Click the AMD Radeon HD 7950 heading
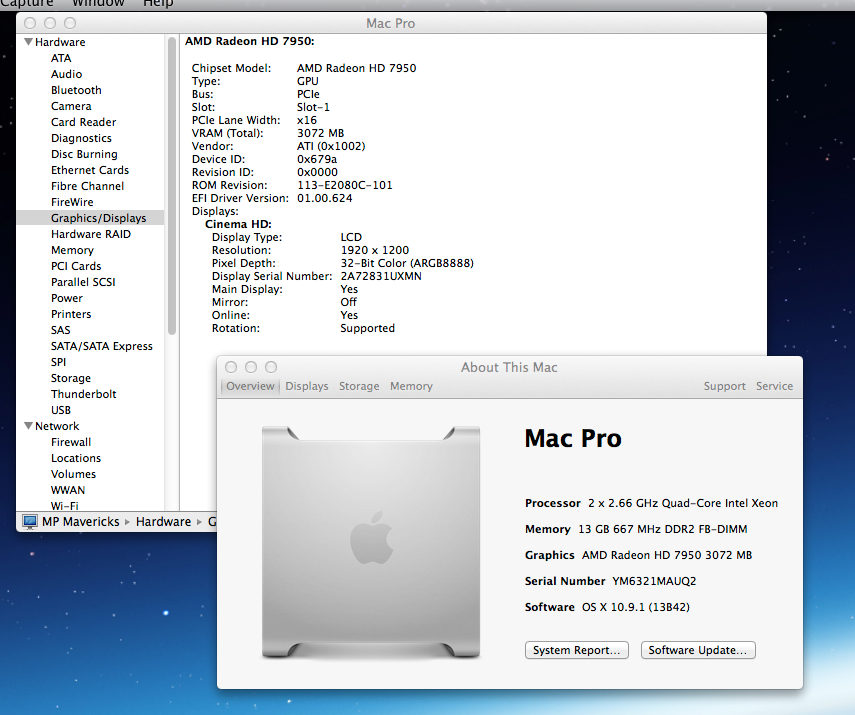 pos(250,41)
